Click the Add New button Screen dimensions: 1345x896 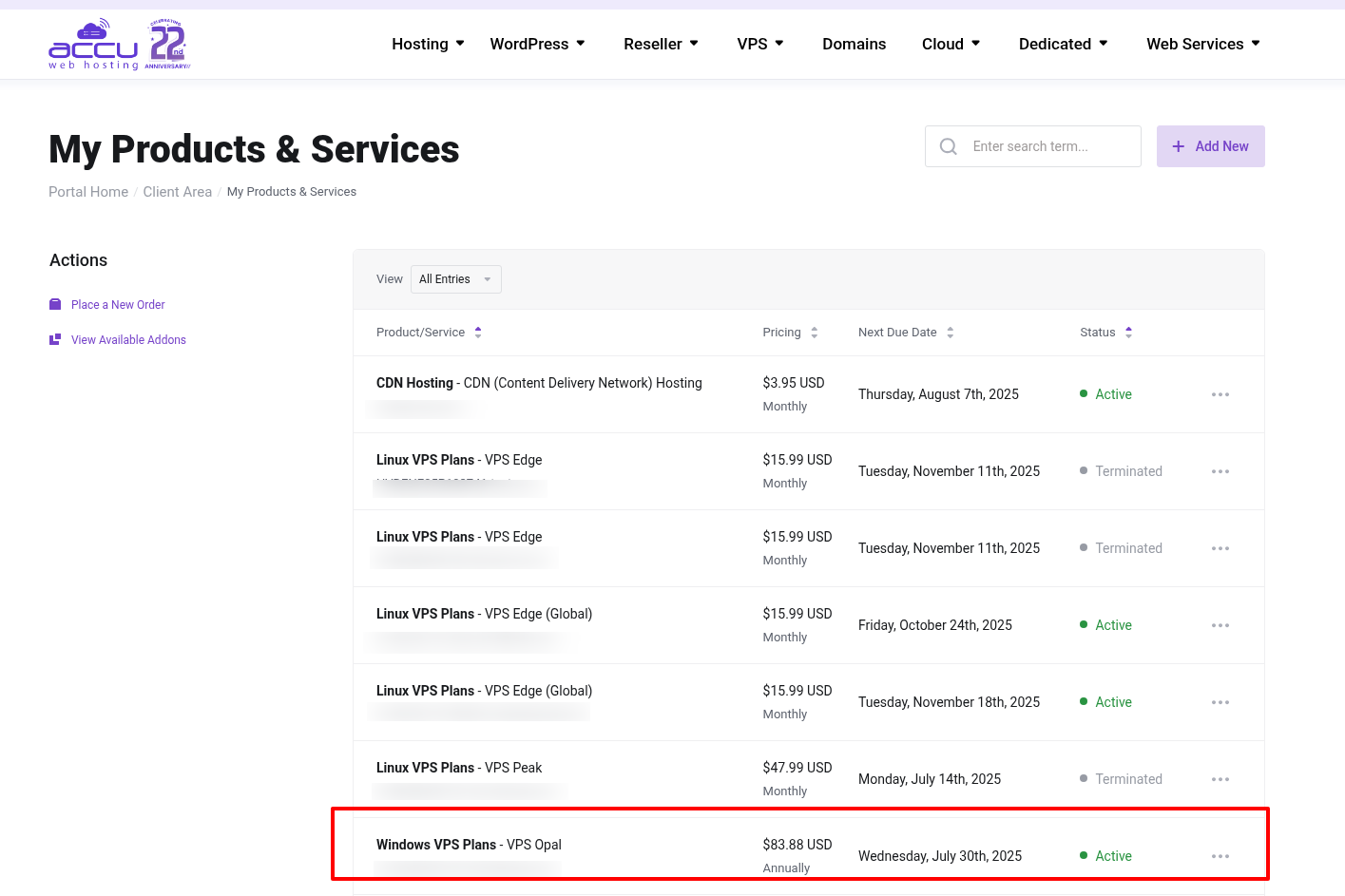tap(1211, 146)
